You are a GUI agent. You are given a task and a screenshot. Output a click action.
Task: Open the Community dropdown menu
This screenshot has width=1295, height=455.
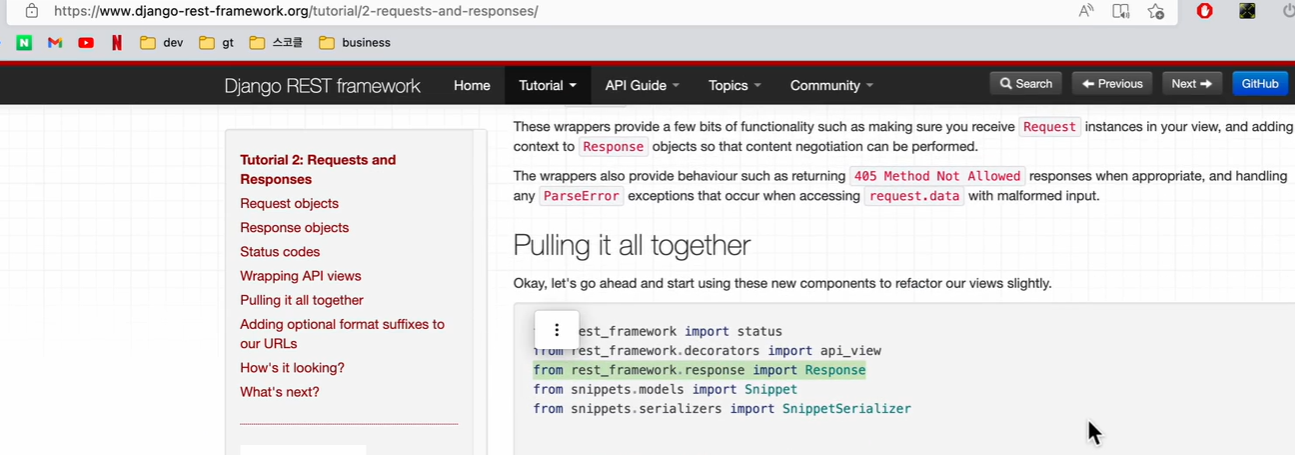832,85
